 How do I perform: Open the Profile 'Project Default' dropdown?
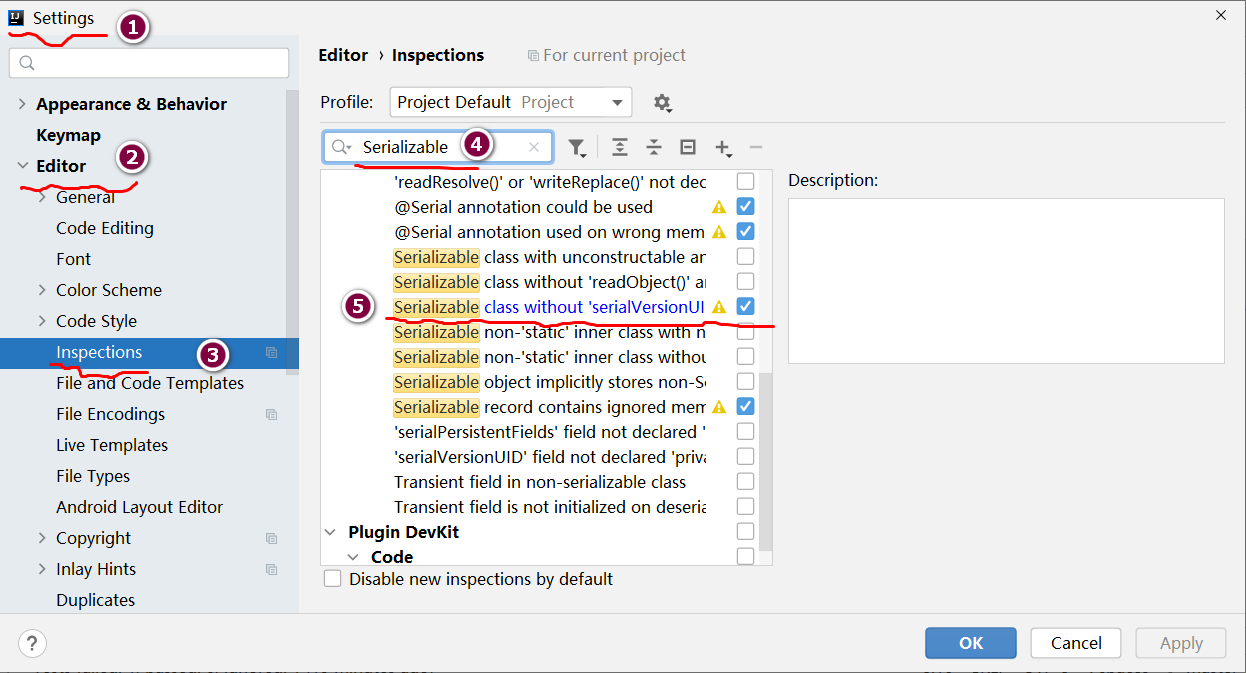tap(510, 102)
